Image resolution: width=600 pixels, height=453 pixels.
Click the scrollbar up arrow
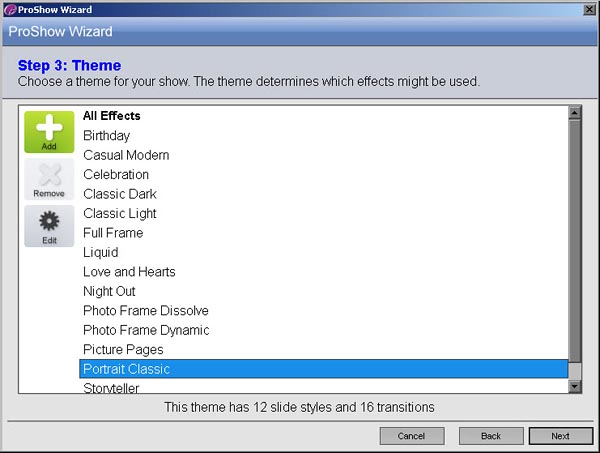(x=575, y=112)
